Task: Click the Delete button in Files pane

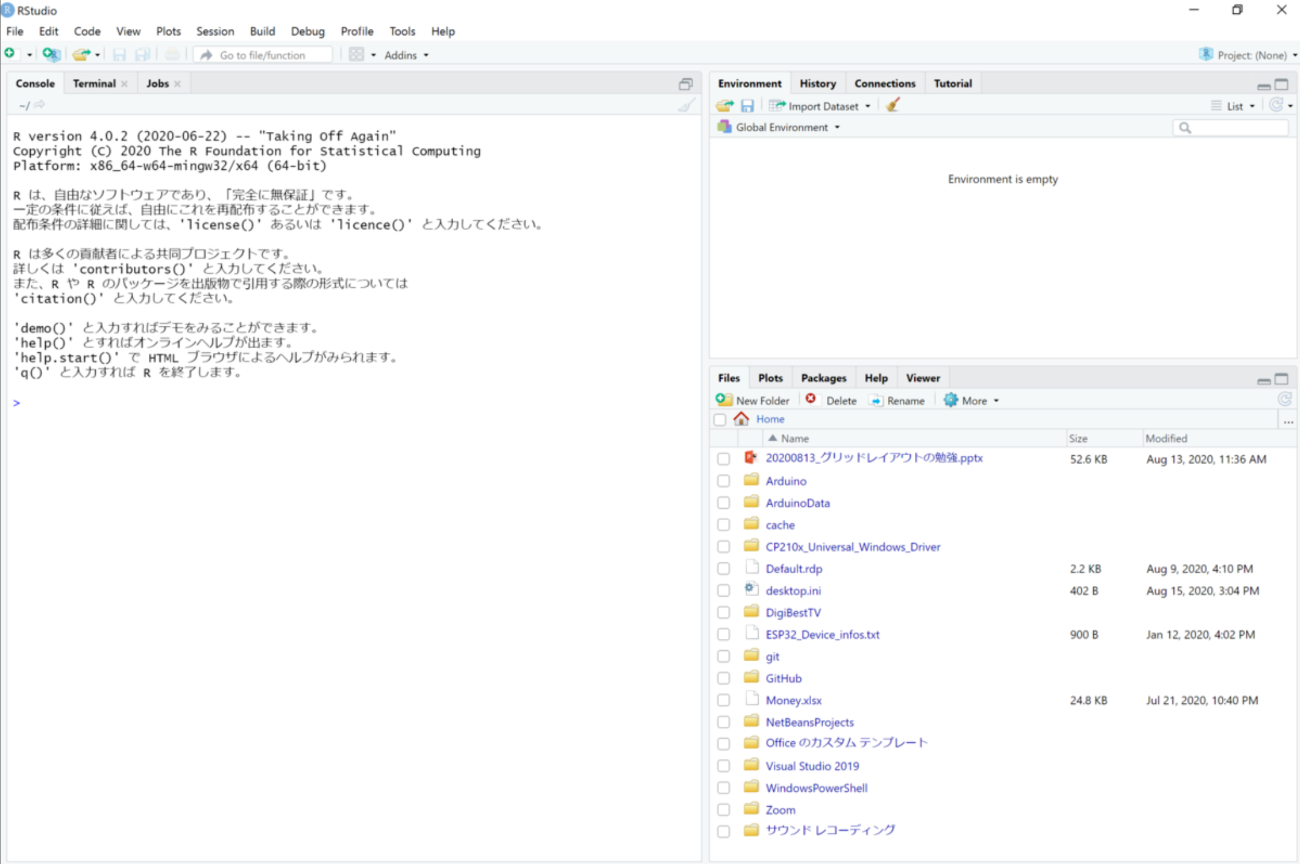Action: click(x=831, y=400)
